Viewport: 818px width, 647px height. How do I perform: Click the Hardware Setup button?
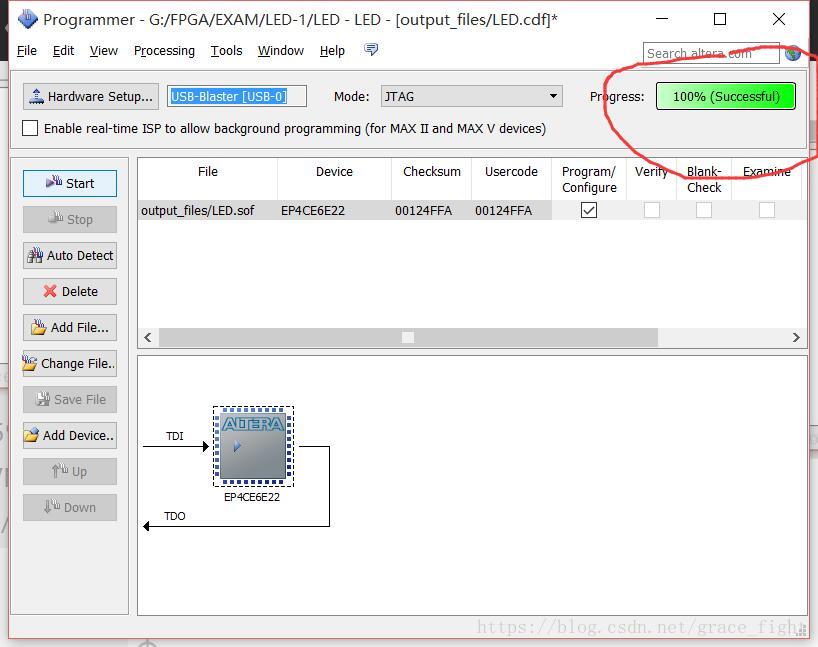[x=90, y=96]
